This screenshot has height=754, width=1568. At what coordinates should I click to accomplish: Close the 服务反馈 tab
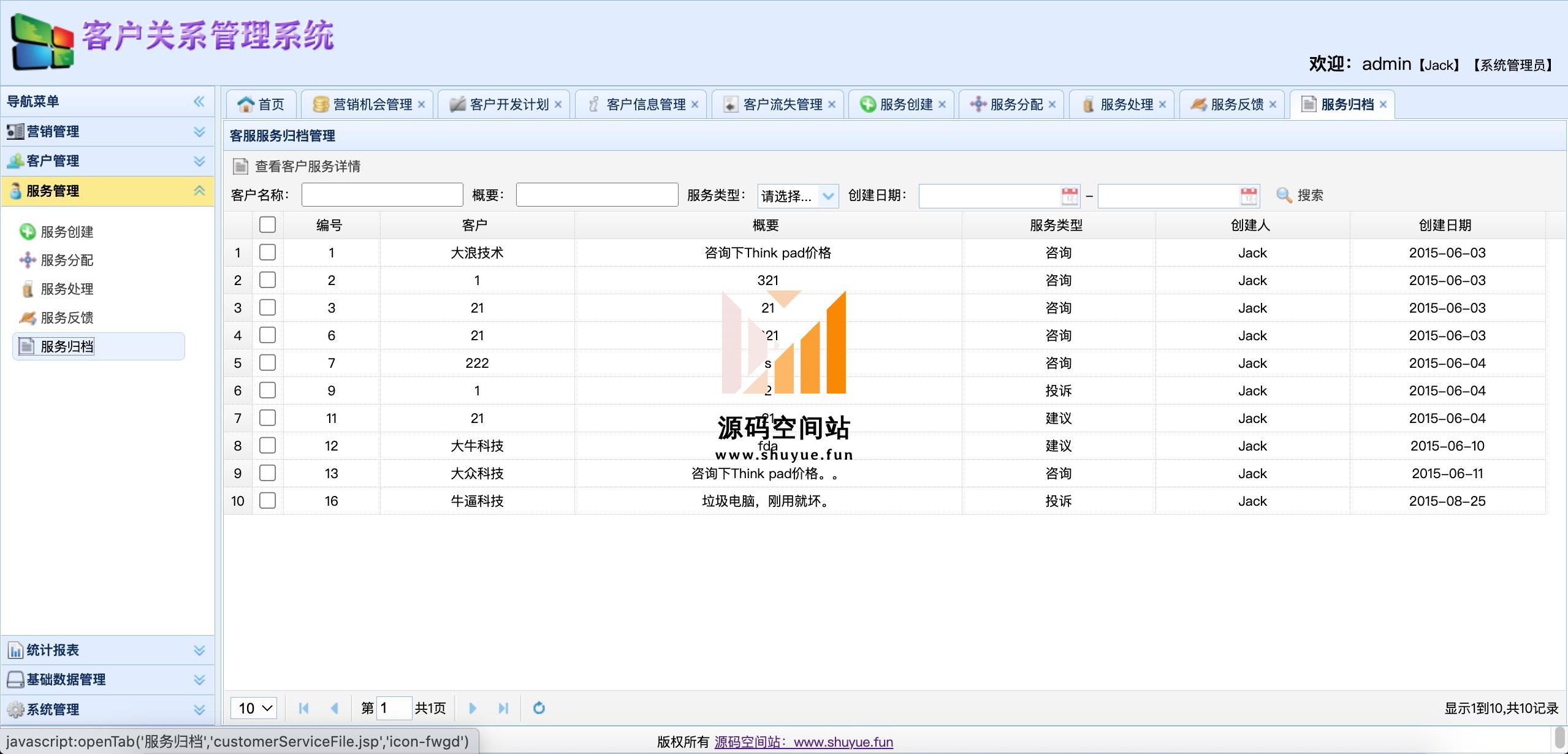[1273, 104]
